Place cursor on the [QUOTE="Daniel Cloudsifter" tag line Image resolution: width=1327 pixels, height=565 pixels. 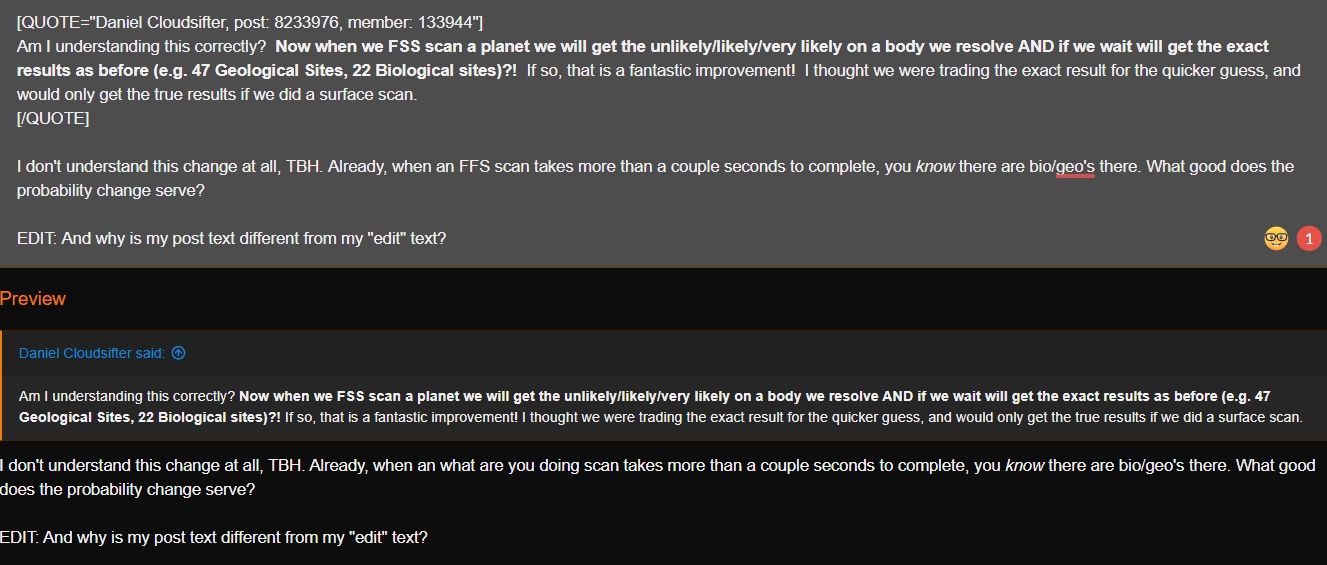[250, 23]
